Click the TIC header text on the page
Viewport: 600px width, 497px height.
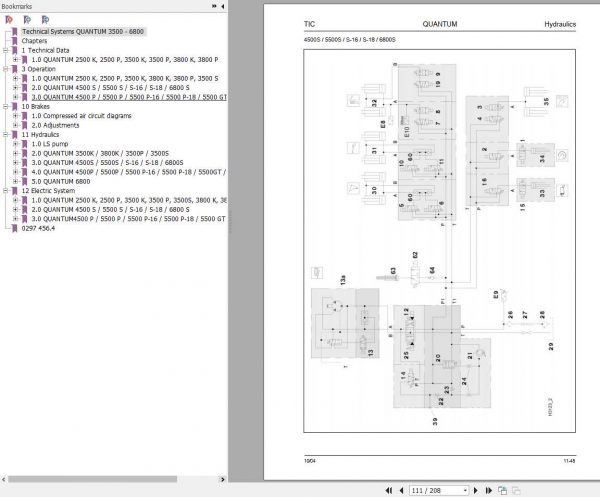tap(309, 24)
